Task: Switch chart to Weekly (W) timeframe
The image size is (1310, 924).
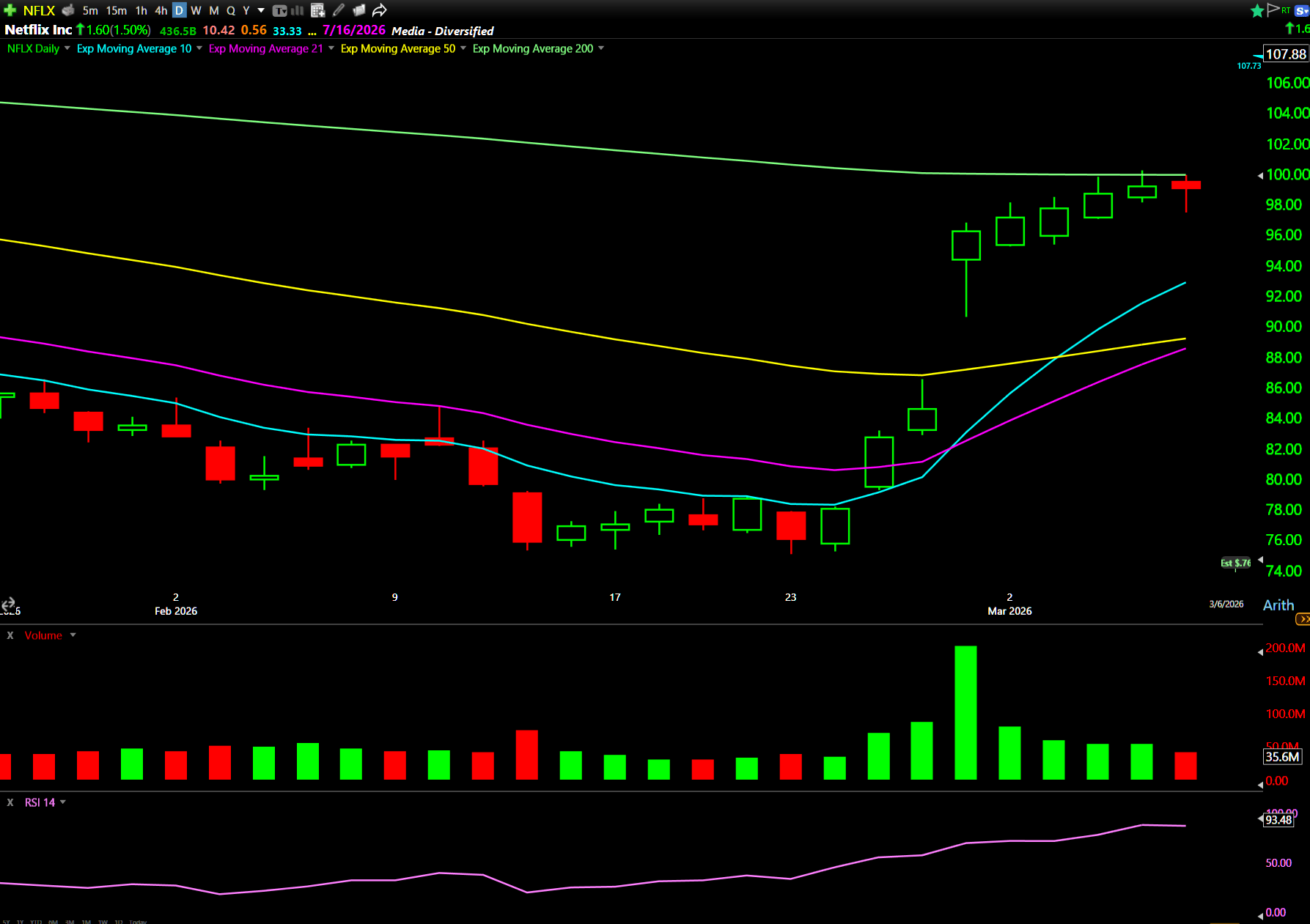Action: 196,10
